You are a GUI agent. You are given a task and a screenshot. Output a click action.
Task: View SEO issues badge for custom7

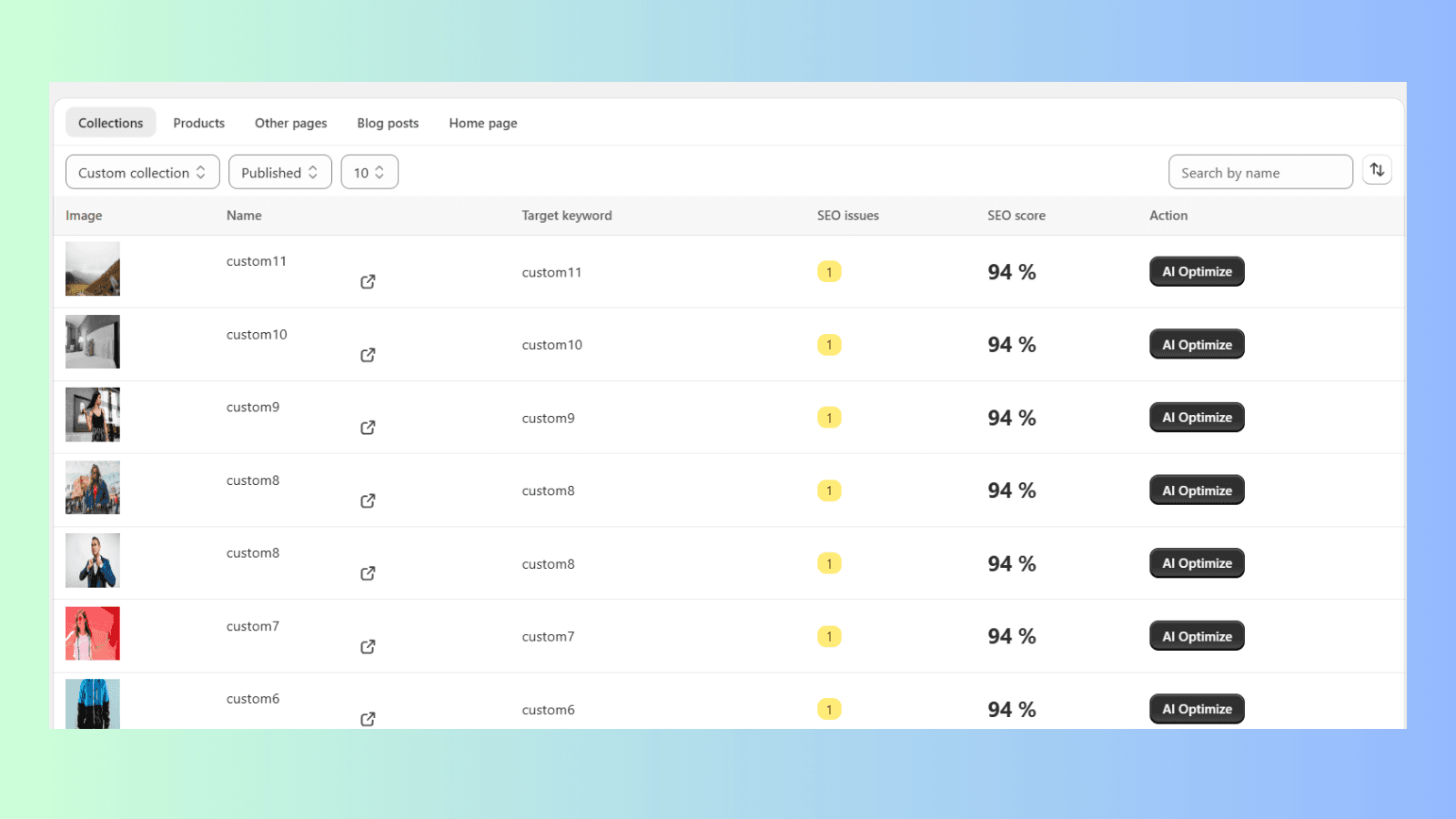pos(829,636)
